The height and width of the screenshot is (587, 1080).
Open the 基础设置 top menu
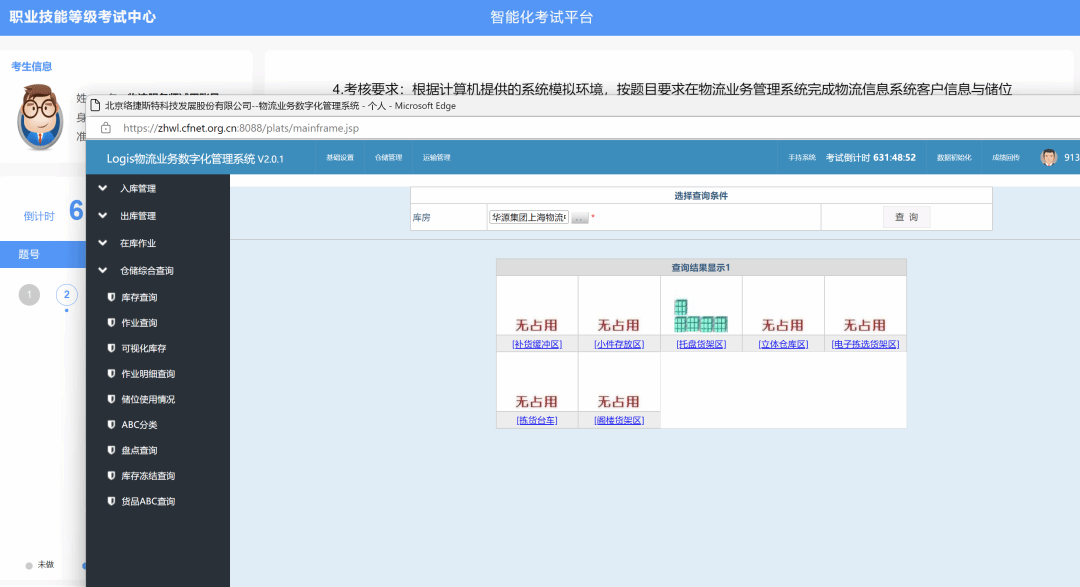point(340,158)
